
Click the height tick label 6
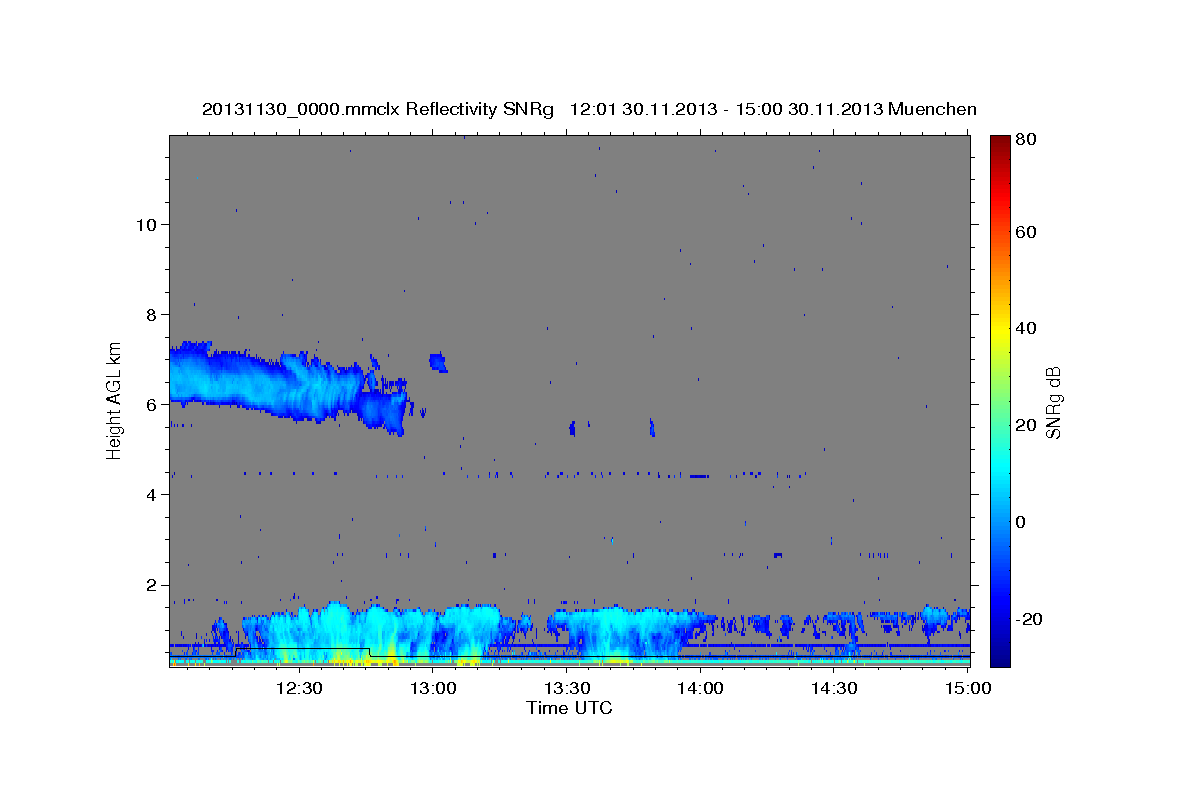coord(153,404)
